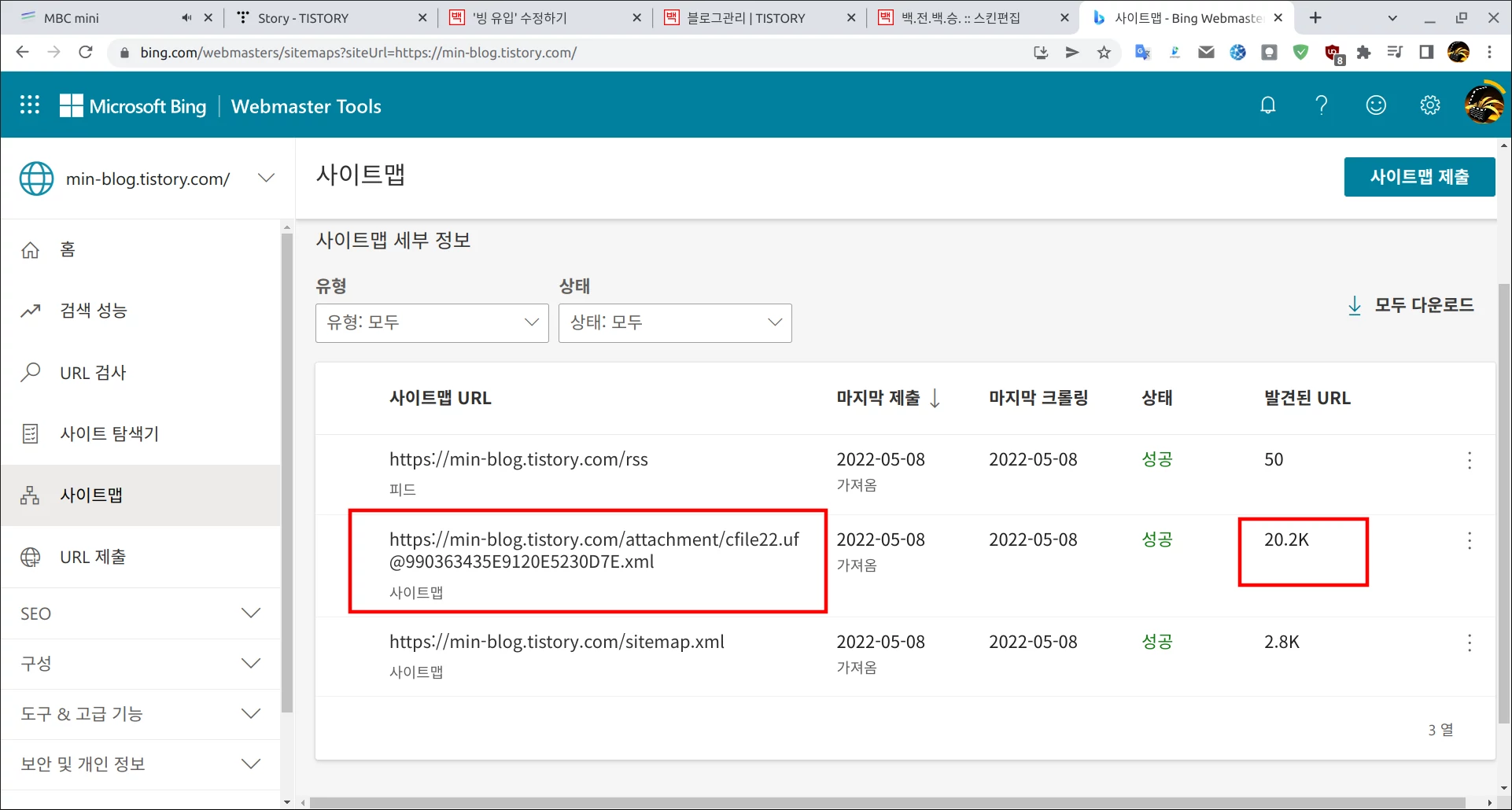Click the install app icon in address bar
This screenshot has width=1512, height=810.
[1041, 52]
